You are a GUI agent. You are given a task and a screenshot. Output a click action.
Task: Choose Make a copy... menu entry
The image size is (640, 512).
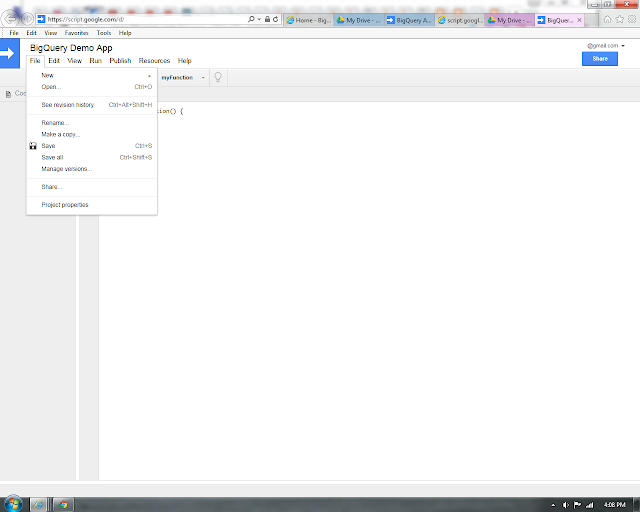click(x=92, y=134)
